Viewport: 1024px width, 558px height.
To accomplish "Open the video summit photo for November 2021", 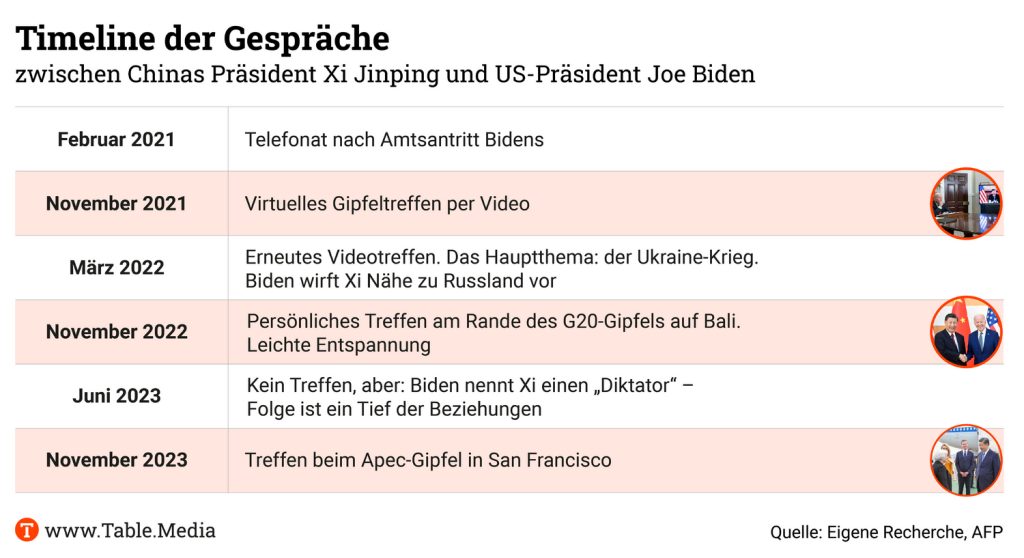I will click(966, 203).
